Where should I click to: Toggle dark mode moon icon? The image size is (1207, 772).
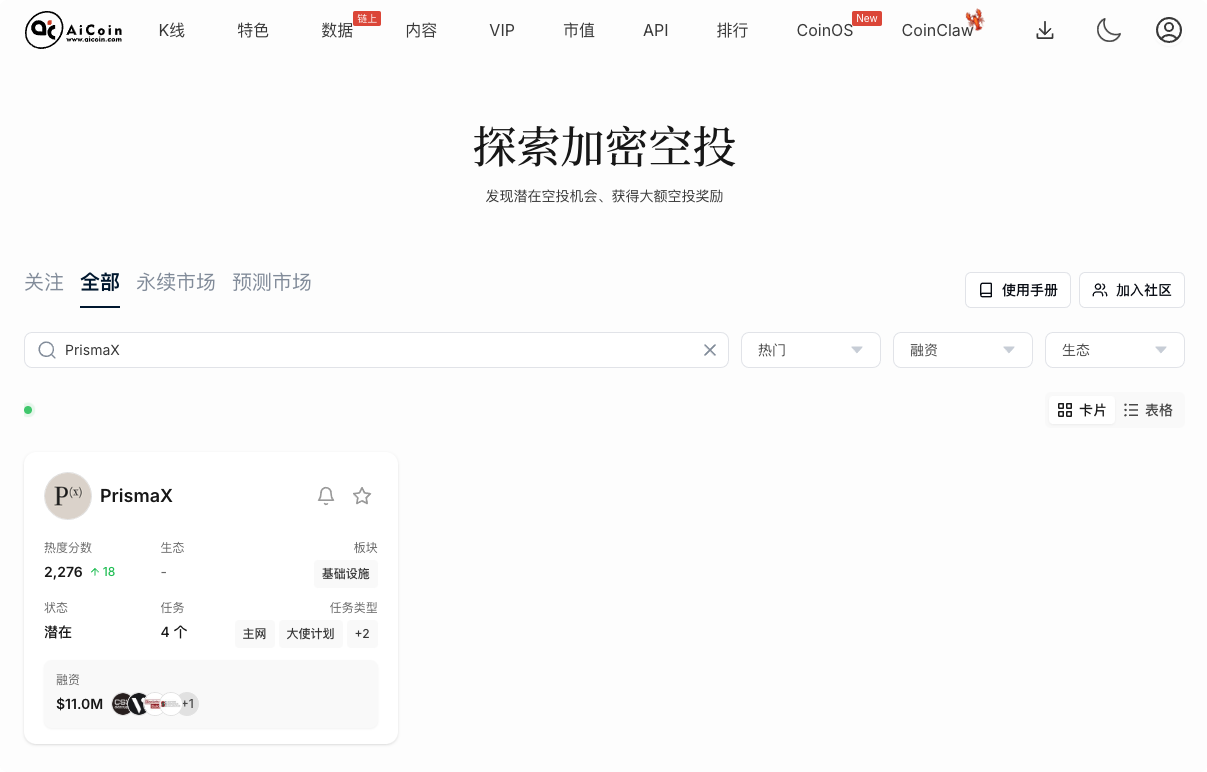coord(1108,30)
